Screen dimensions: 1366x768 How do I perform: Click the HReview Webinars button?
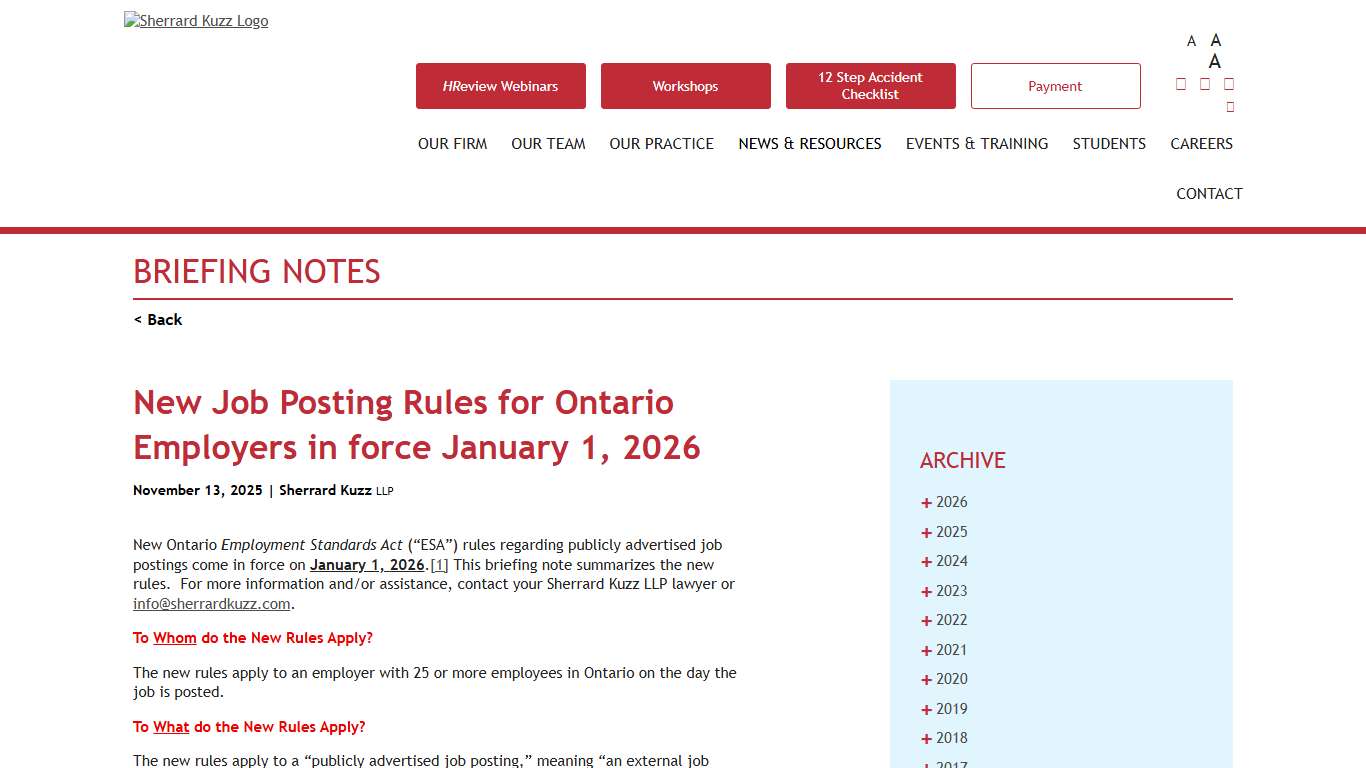coord(500,86)
